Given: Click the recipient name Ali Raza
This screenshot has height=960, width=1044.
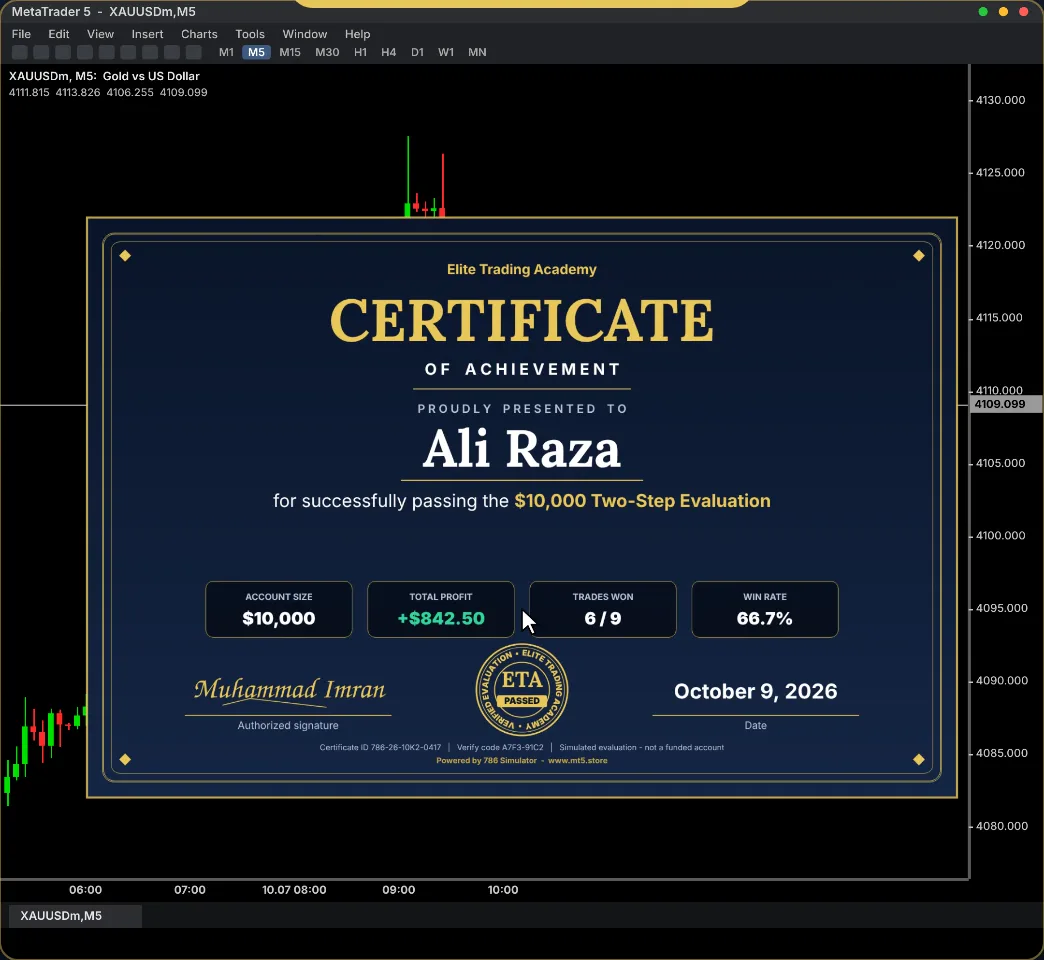Looking at the screenshot, I should point(522,449).
